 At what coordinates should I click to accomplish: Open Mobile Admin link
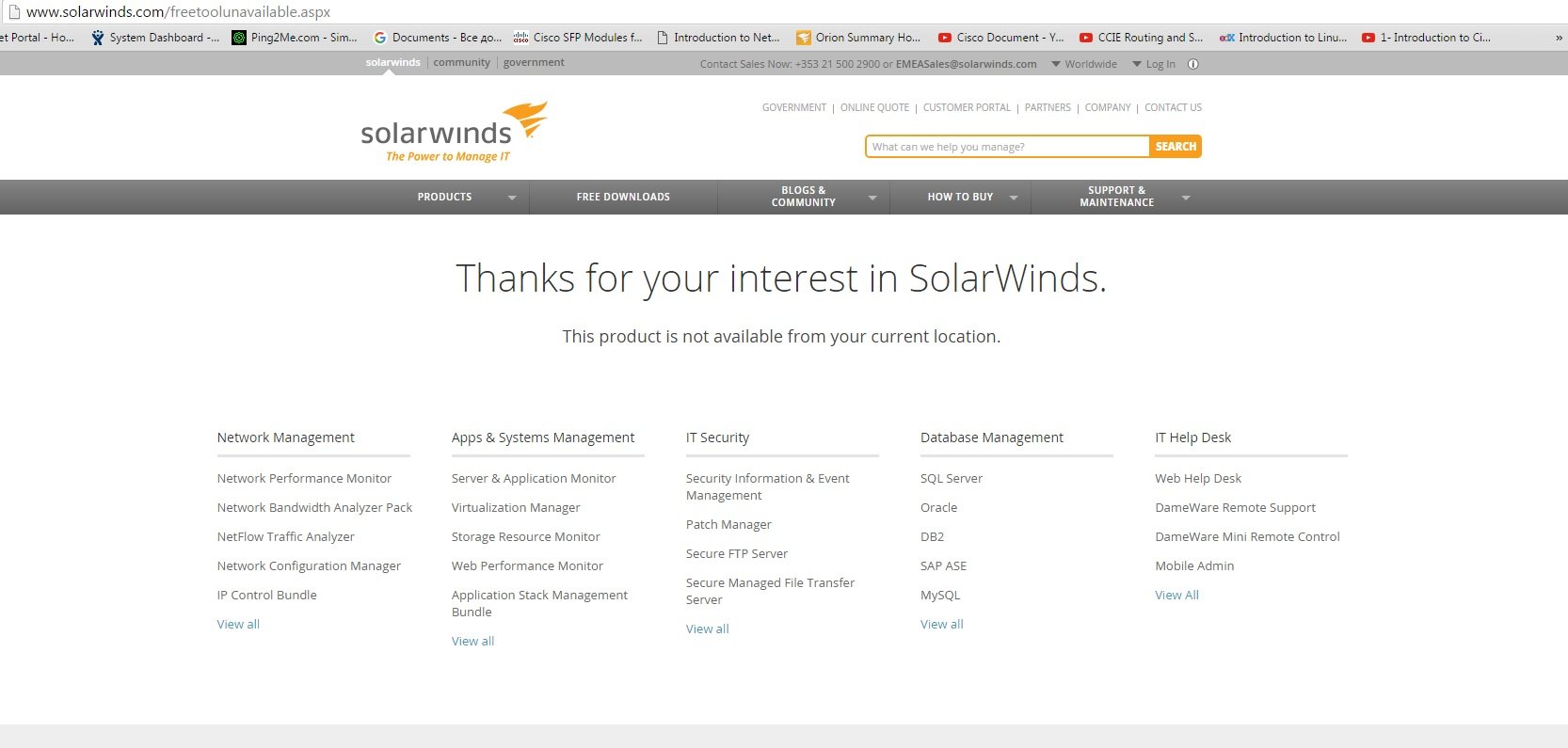click(1194, 565)
